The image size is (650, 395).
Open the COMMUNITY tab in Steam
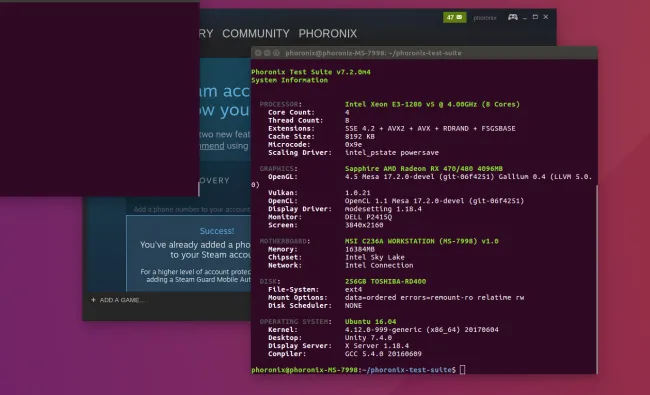(256, 34)
